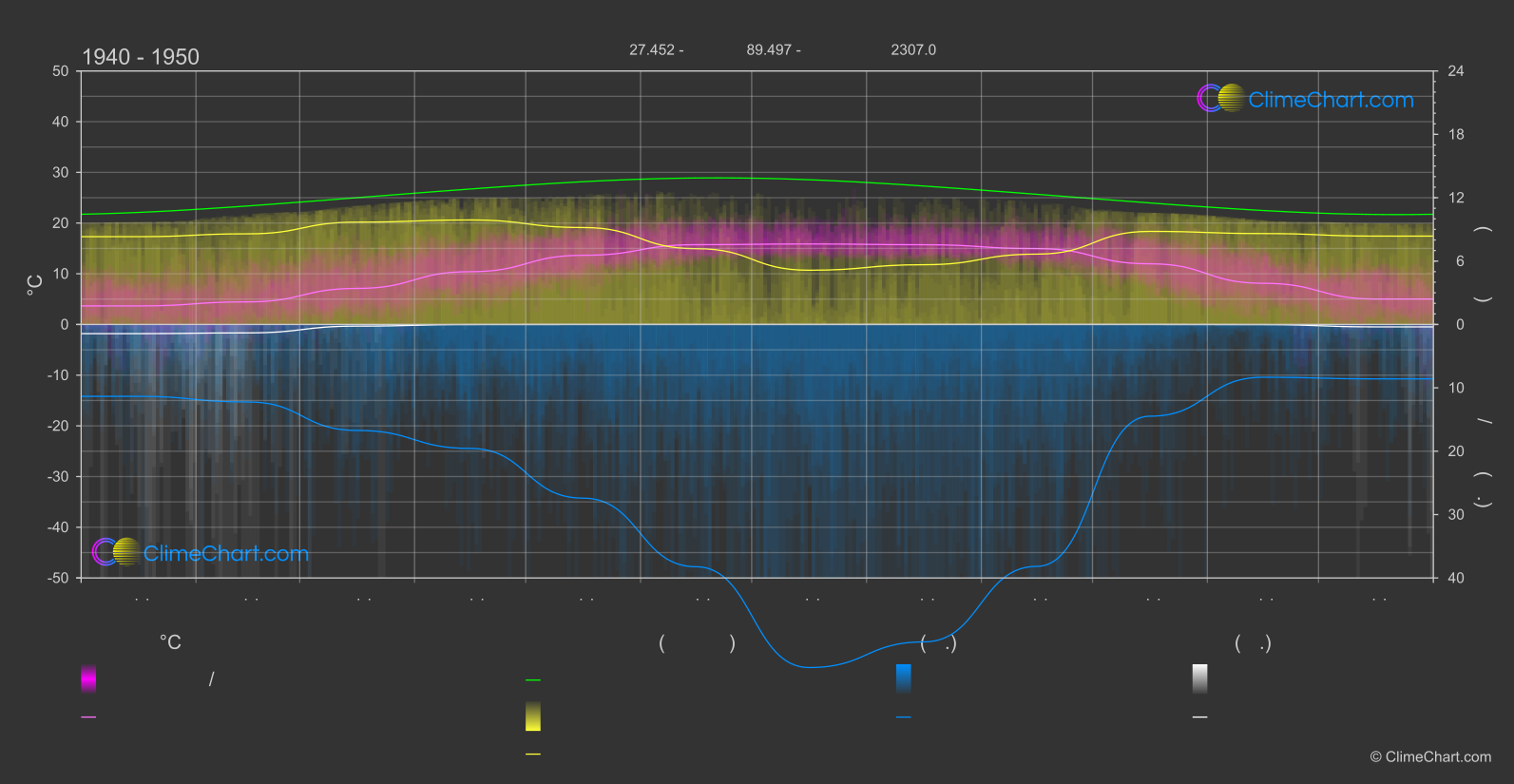
Task: Click the 6 tick on the right axis
Action: click(x=1460, y=261)
